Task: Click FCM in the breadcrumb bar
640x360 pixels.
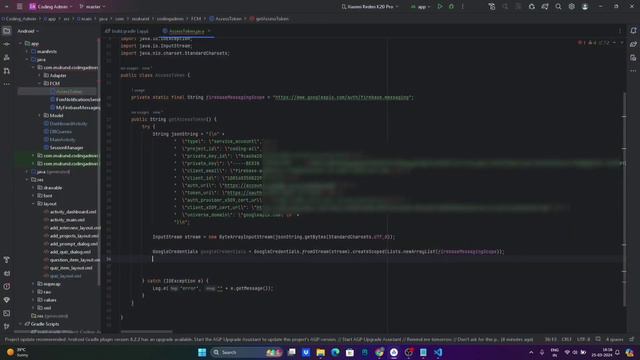Action: tap(196, 19)
